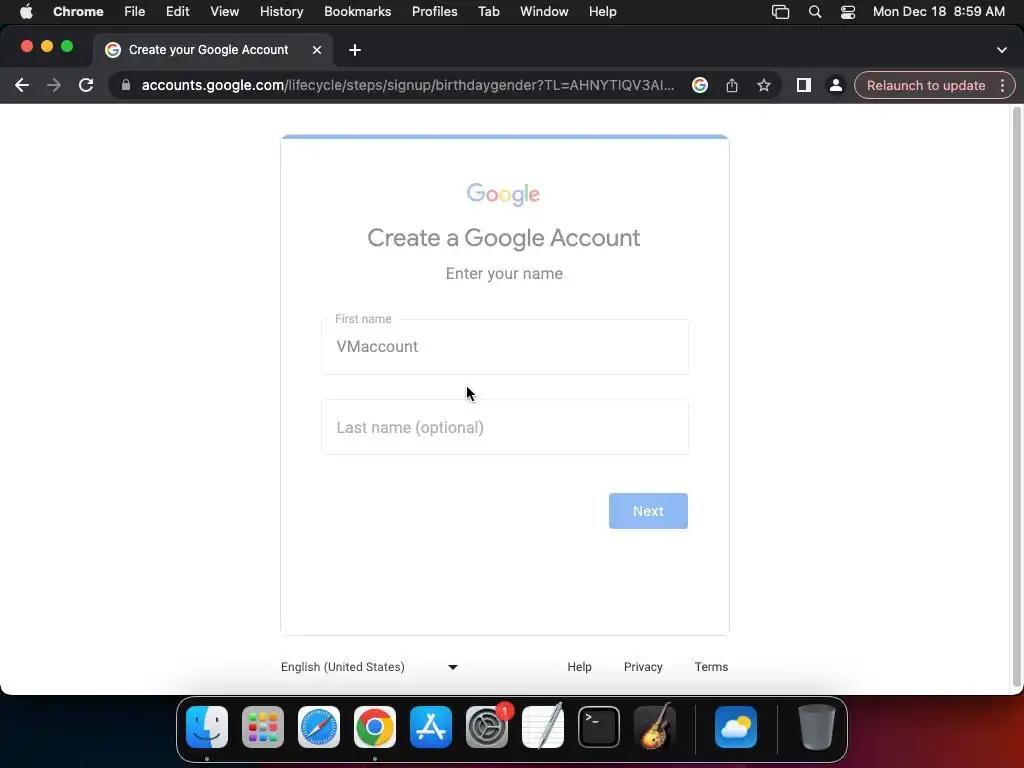
Task: Open Chrome three-dot menu
Action: [x=1002, y=86]
